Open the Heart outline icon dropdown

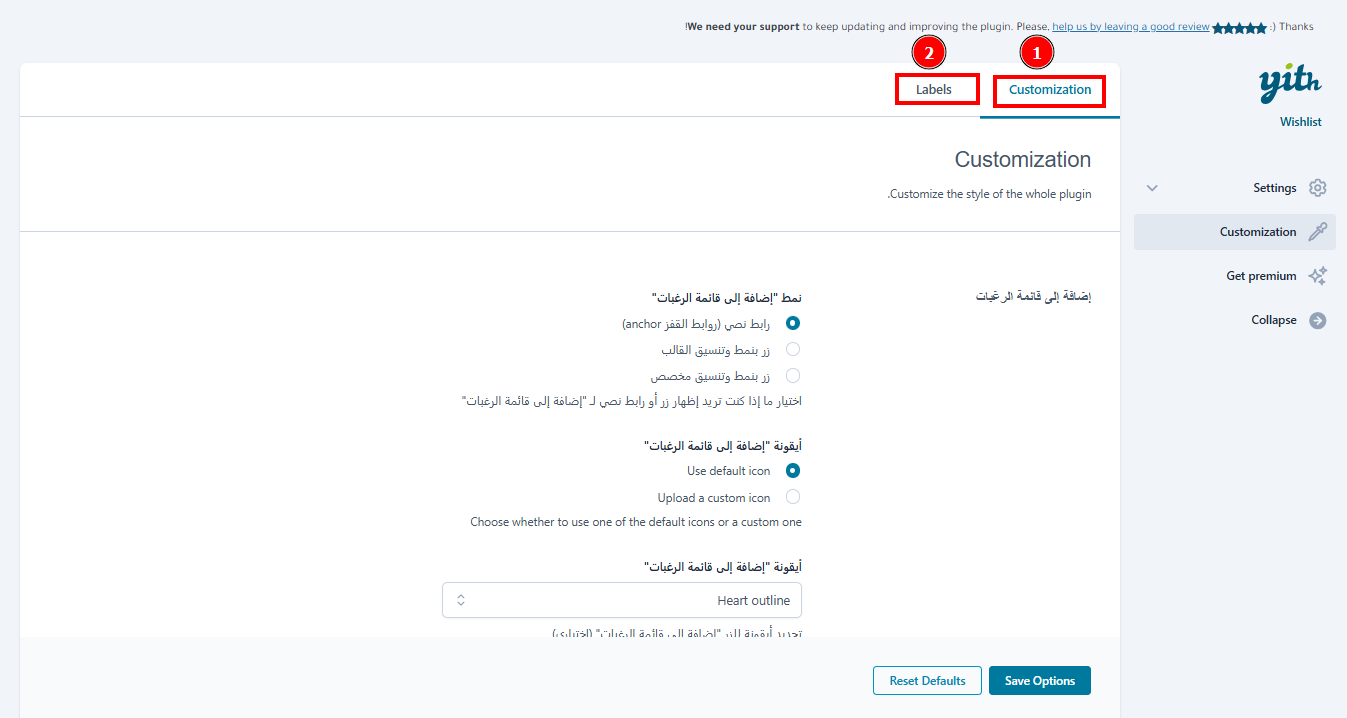pyautogui.click(x=621, y=600)
